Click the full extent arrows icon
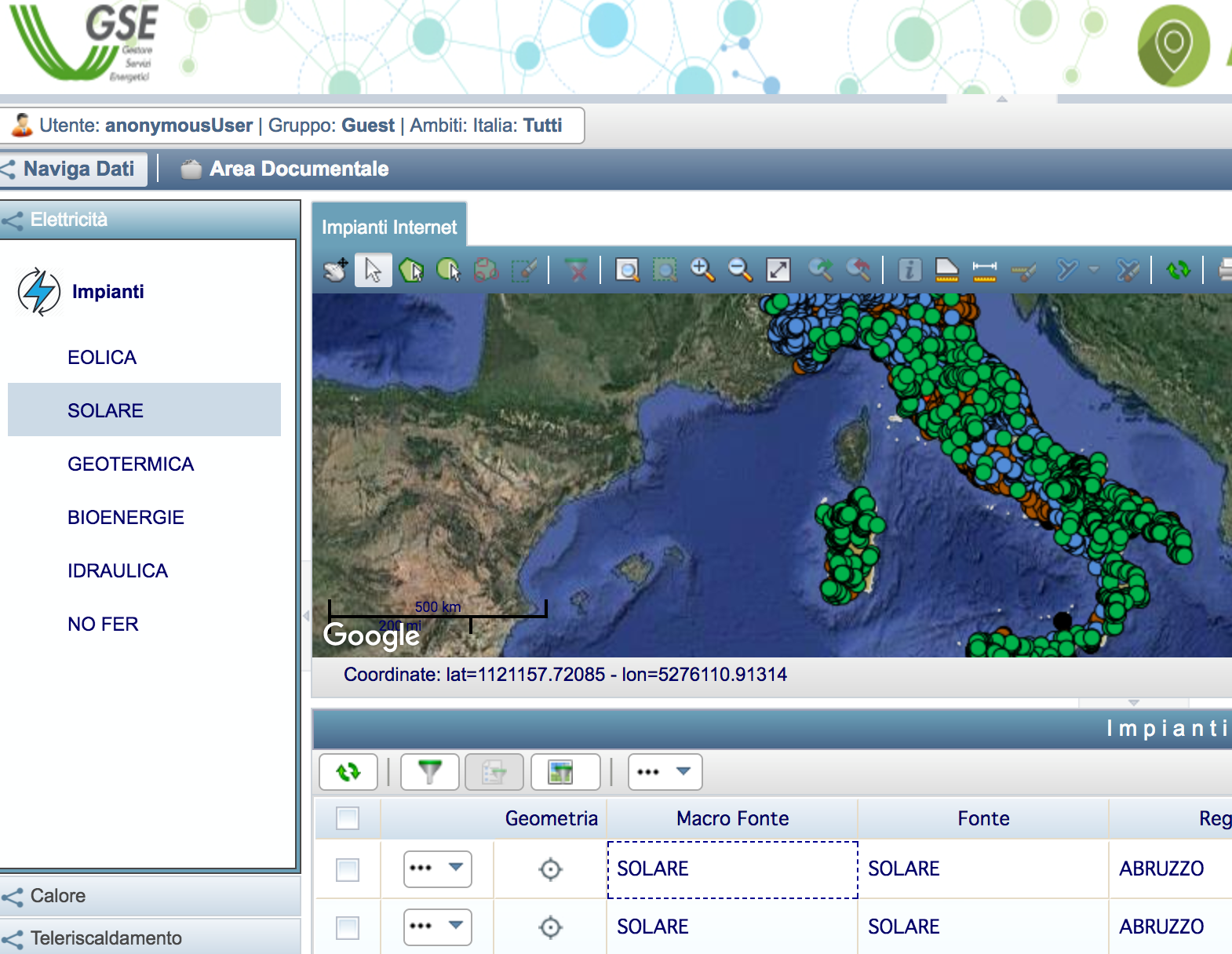This screenshot has height=954, width=1232. click(778, 270)
